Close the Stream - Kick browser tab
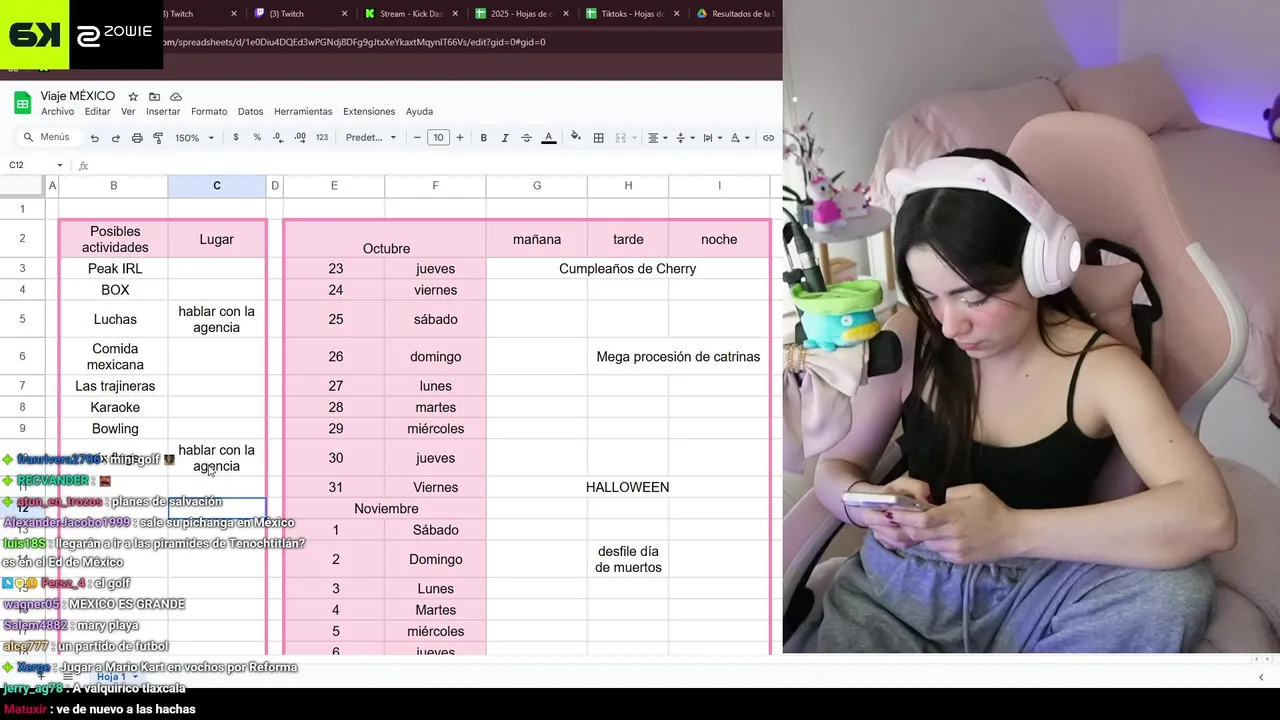Screen dimensions: 1280x720 coord(455,14)
